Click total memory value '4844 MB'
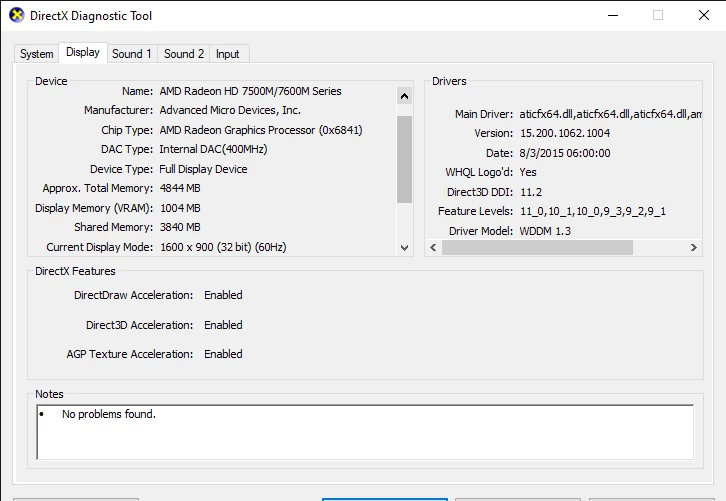This screenshot has width=726, height=501. (x=180, y=188)
